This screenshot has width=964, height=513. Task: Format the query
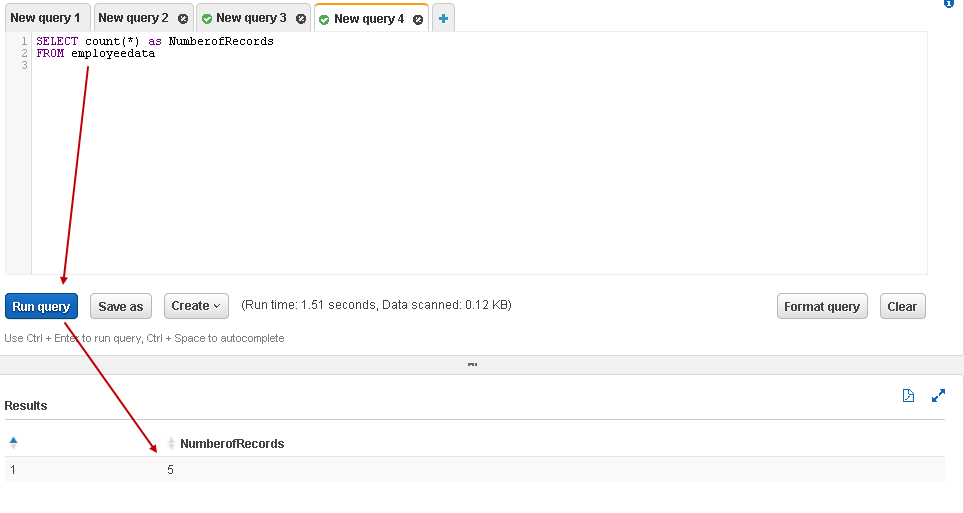pyautogui.click(x=821, y=306)
